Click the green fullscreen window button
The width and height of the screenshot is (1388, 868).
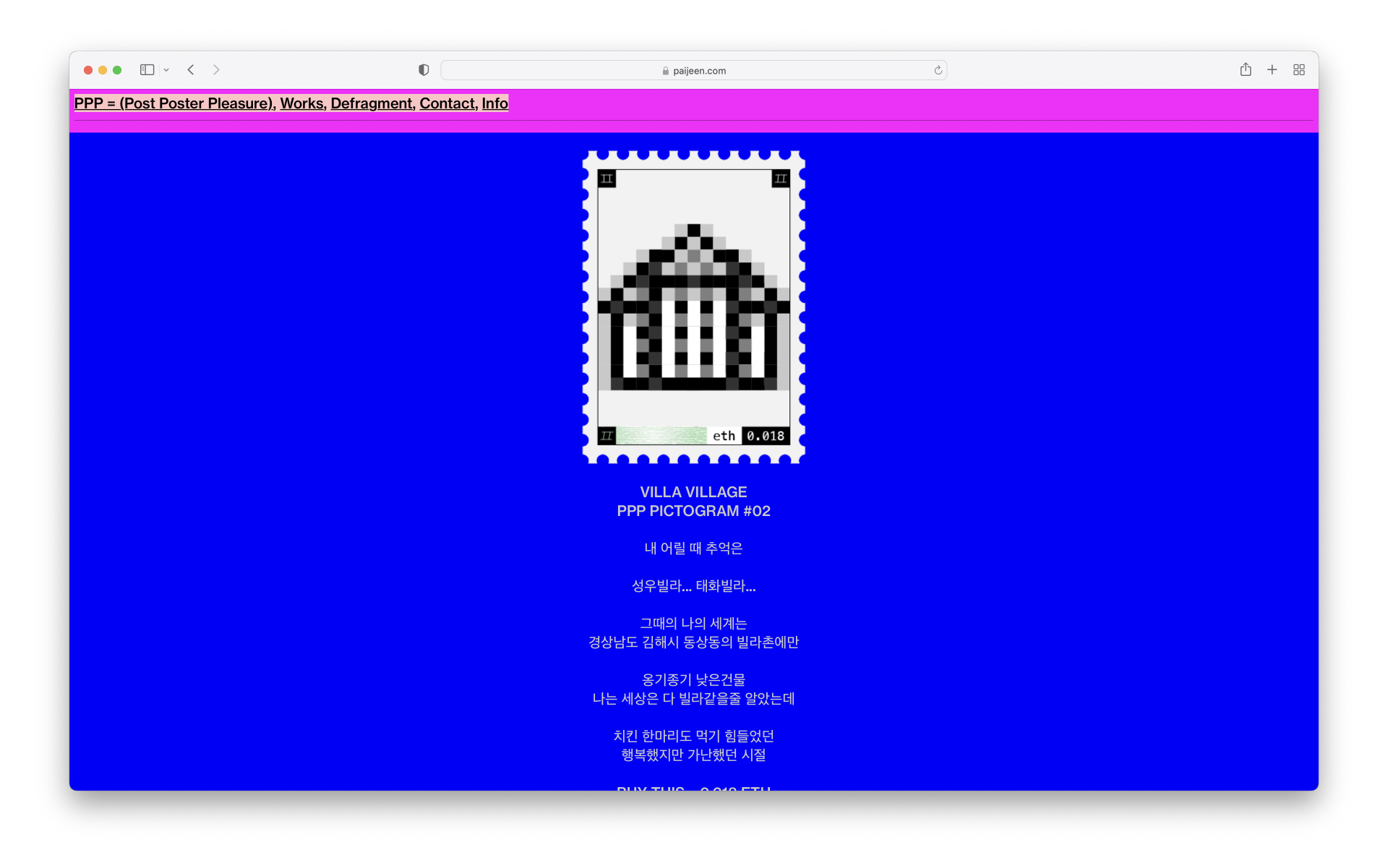[x=117, y=70]
